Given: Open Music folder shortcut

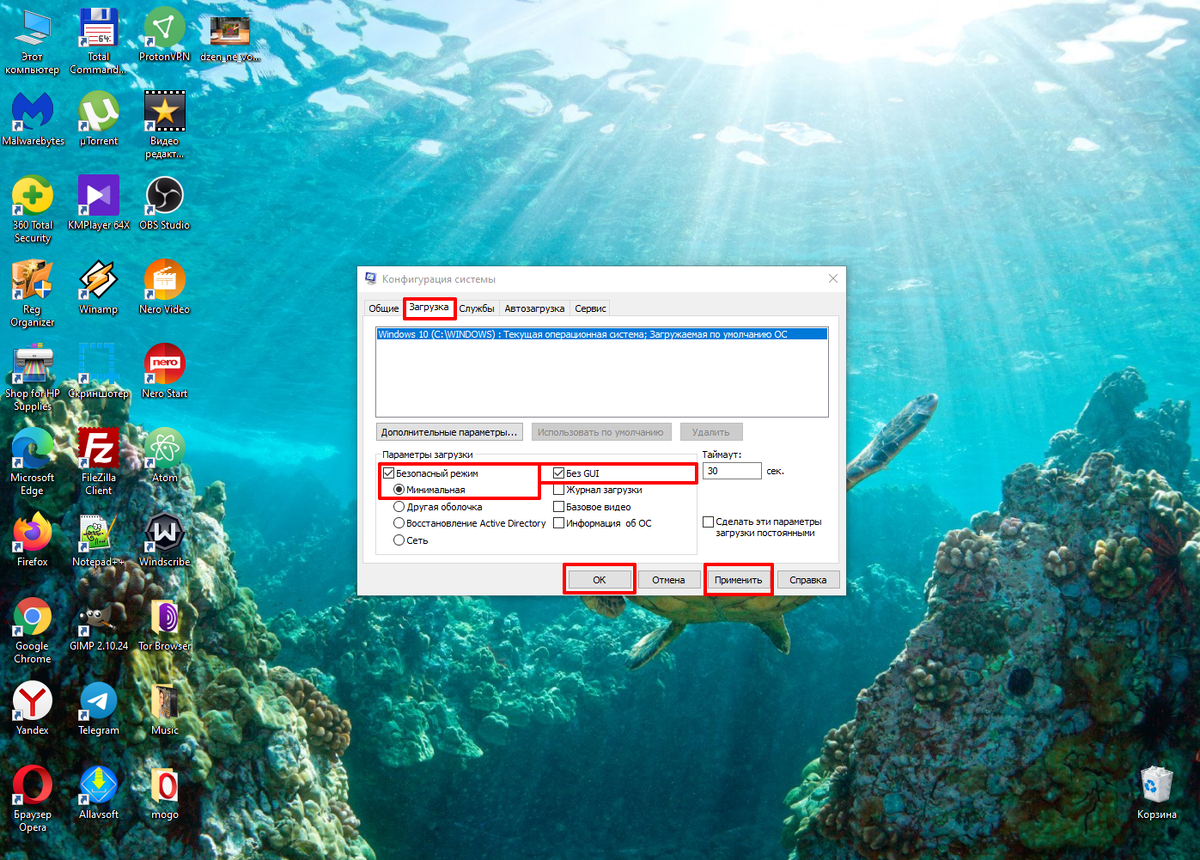Looking at the screenshot, I should click(x=164, y=708).
